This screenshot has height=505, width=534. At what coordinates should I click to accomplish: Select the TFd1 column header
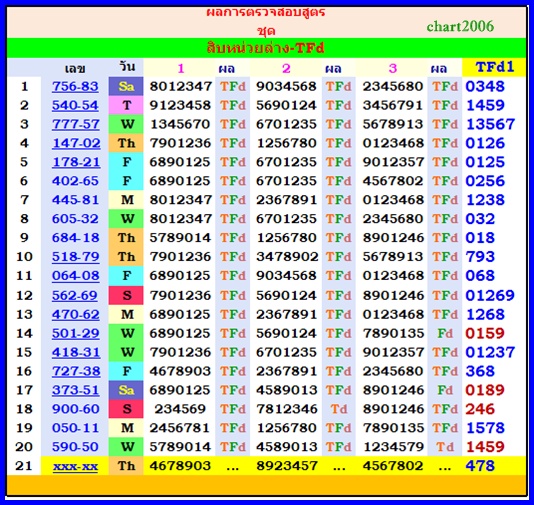click(x=494, y=67)
